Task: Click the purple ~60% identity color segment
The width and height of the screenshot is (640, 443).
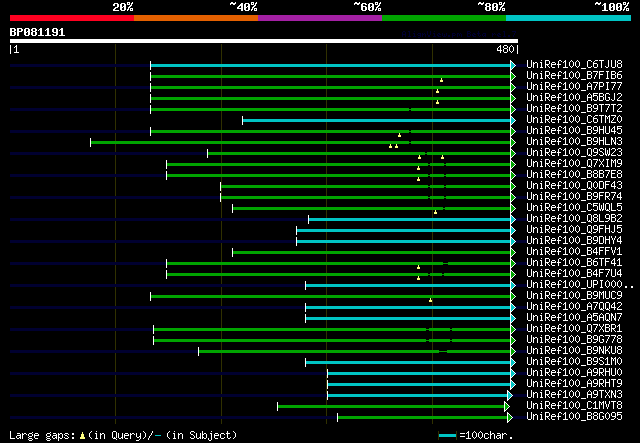Action: [x=320, y=18]
